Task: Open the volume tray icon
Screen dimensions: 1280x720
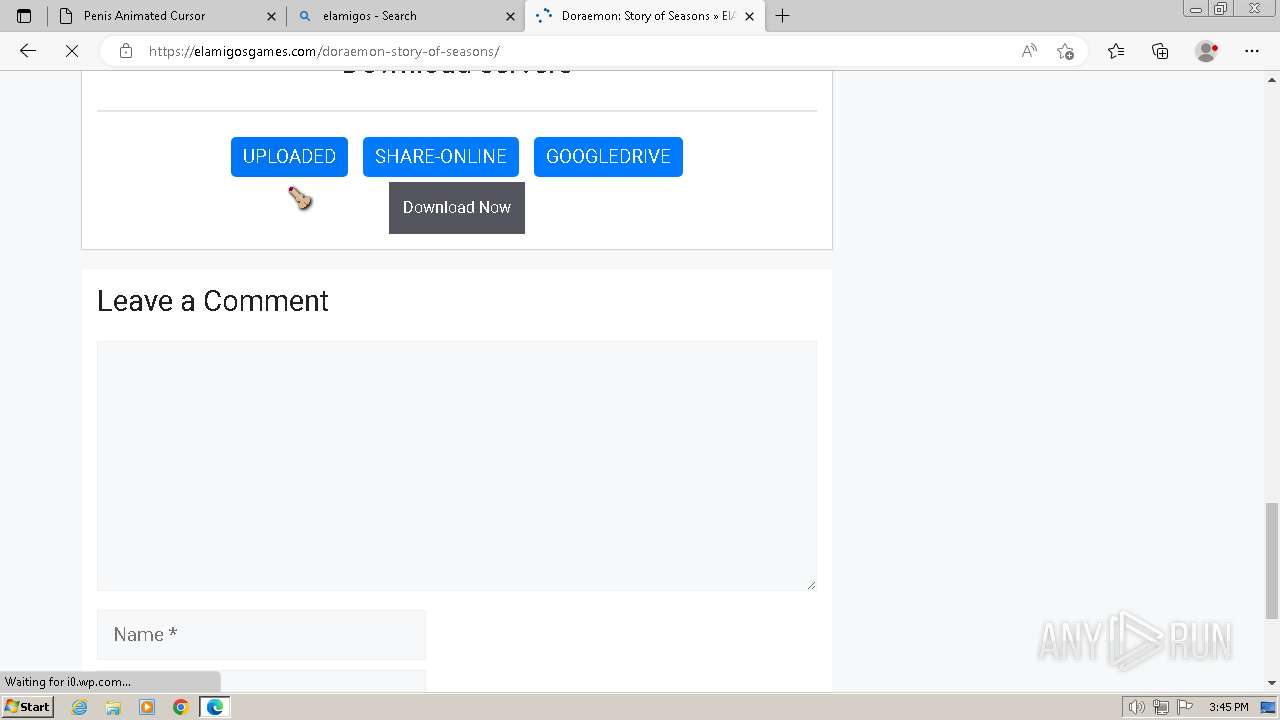Action: (1136, 707)
